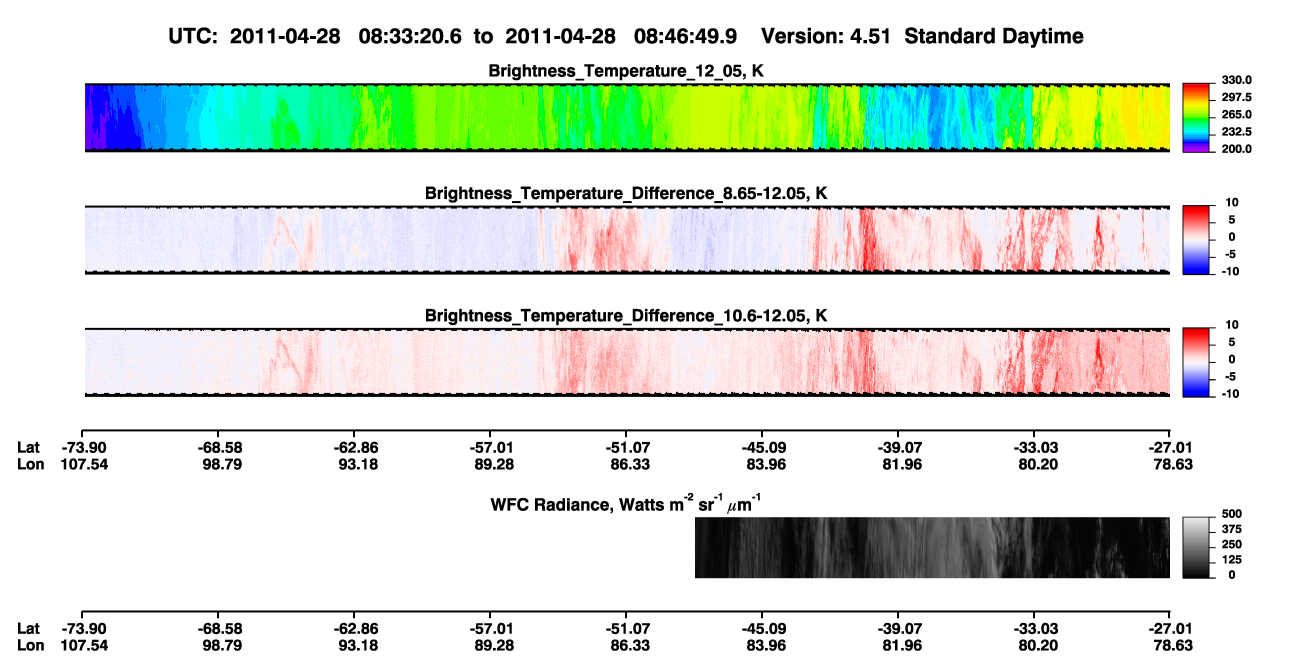This screenshot has height=667, width=1300.
Task: Click the 'Lat' label of the axis below the temperature panels
Action: 29,447
